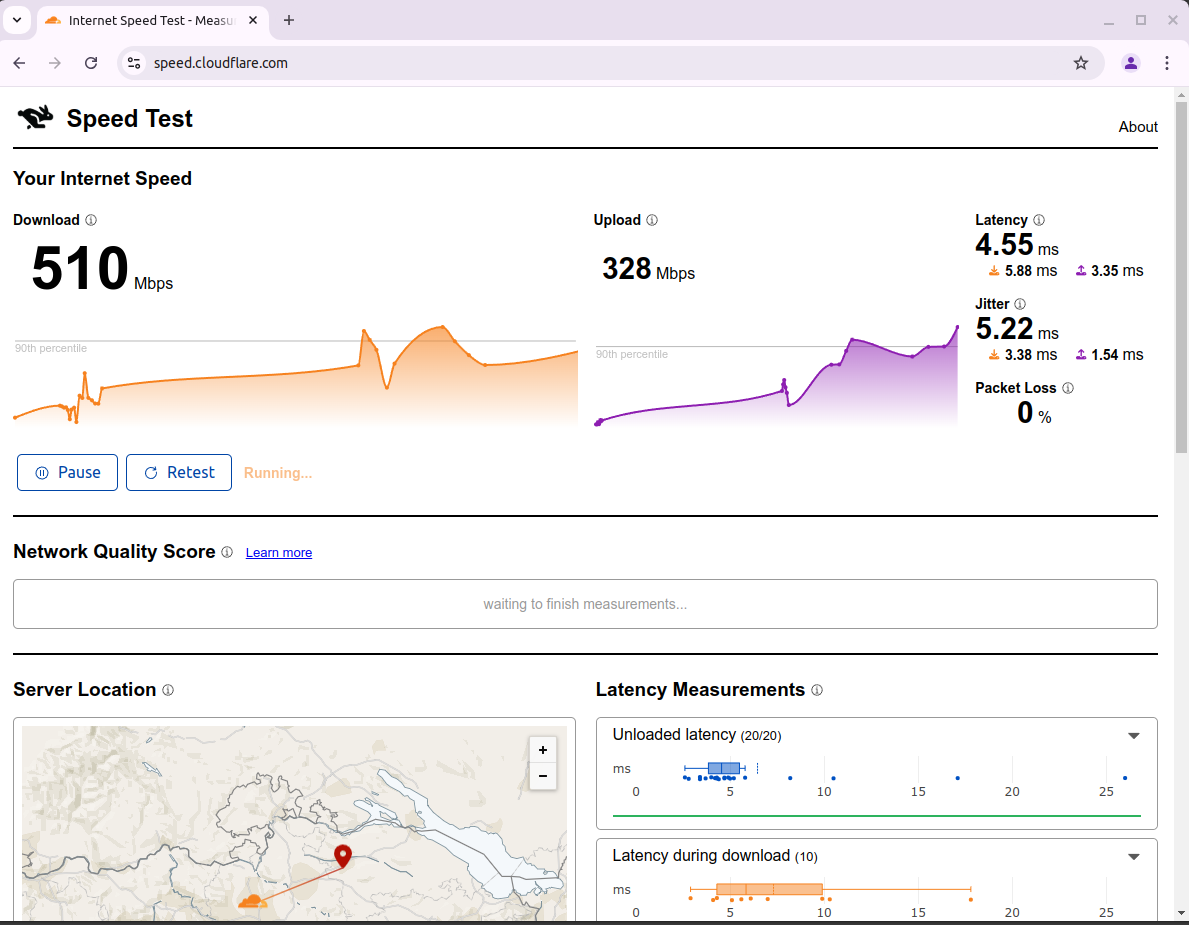The width and height of the screenshot is (1189, 925).
Task: Open the browser tab search dropdown
Action: tap(16, 20)
